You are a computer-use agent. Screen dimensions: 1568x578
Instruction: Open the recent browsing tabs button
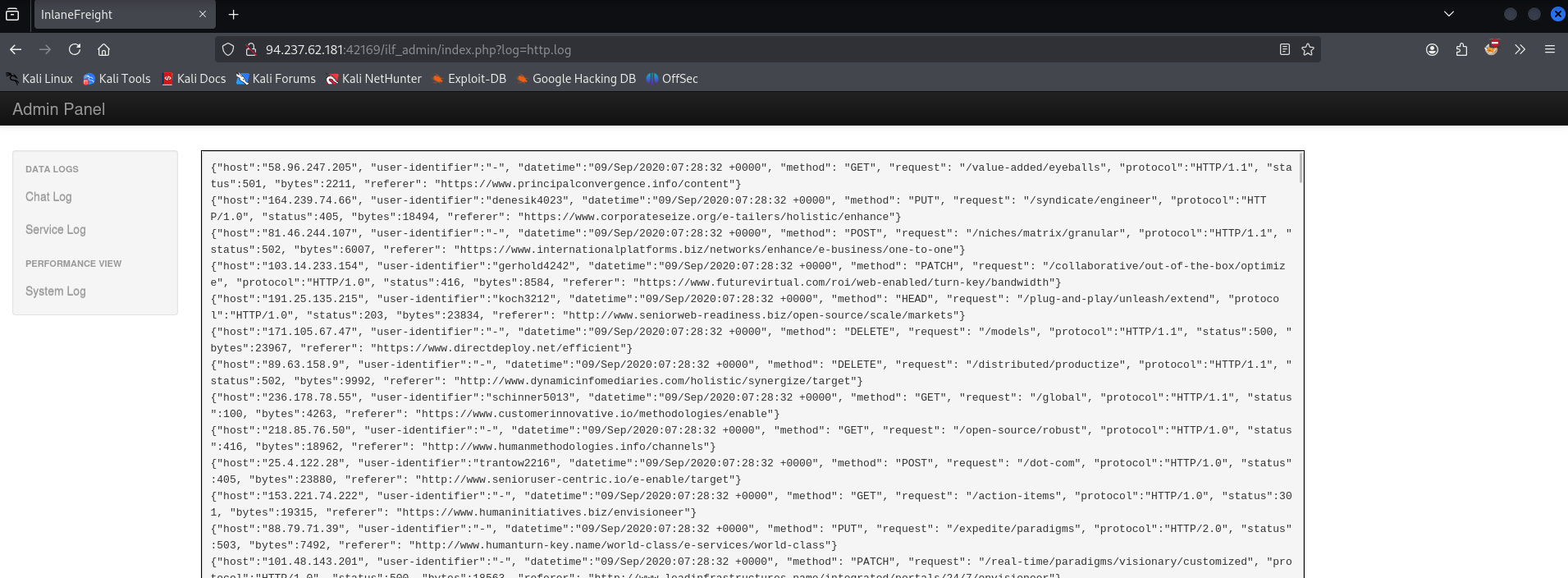coord(12,14)
